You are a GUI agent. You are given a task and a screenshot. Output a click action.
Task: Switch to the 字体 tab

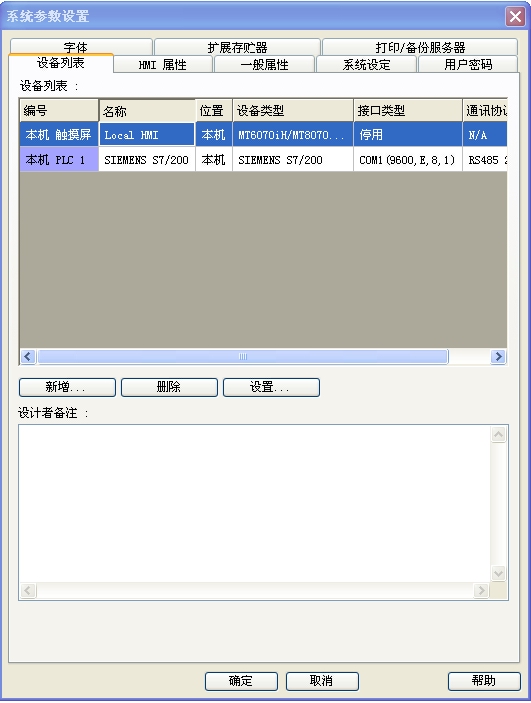point(81,47)
